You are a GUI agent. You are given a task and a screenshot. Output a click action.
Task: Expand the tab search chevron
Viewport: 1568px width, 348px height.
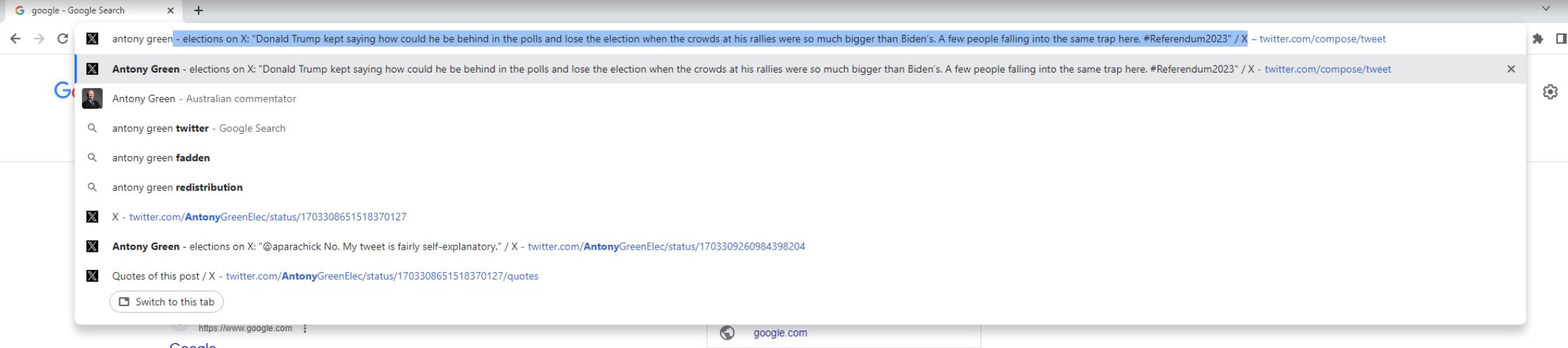pos(1546,9)
